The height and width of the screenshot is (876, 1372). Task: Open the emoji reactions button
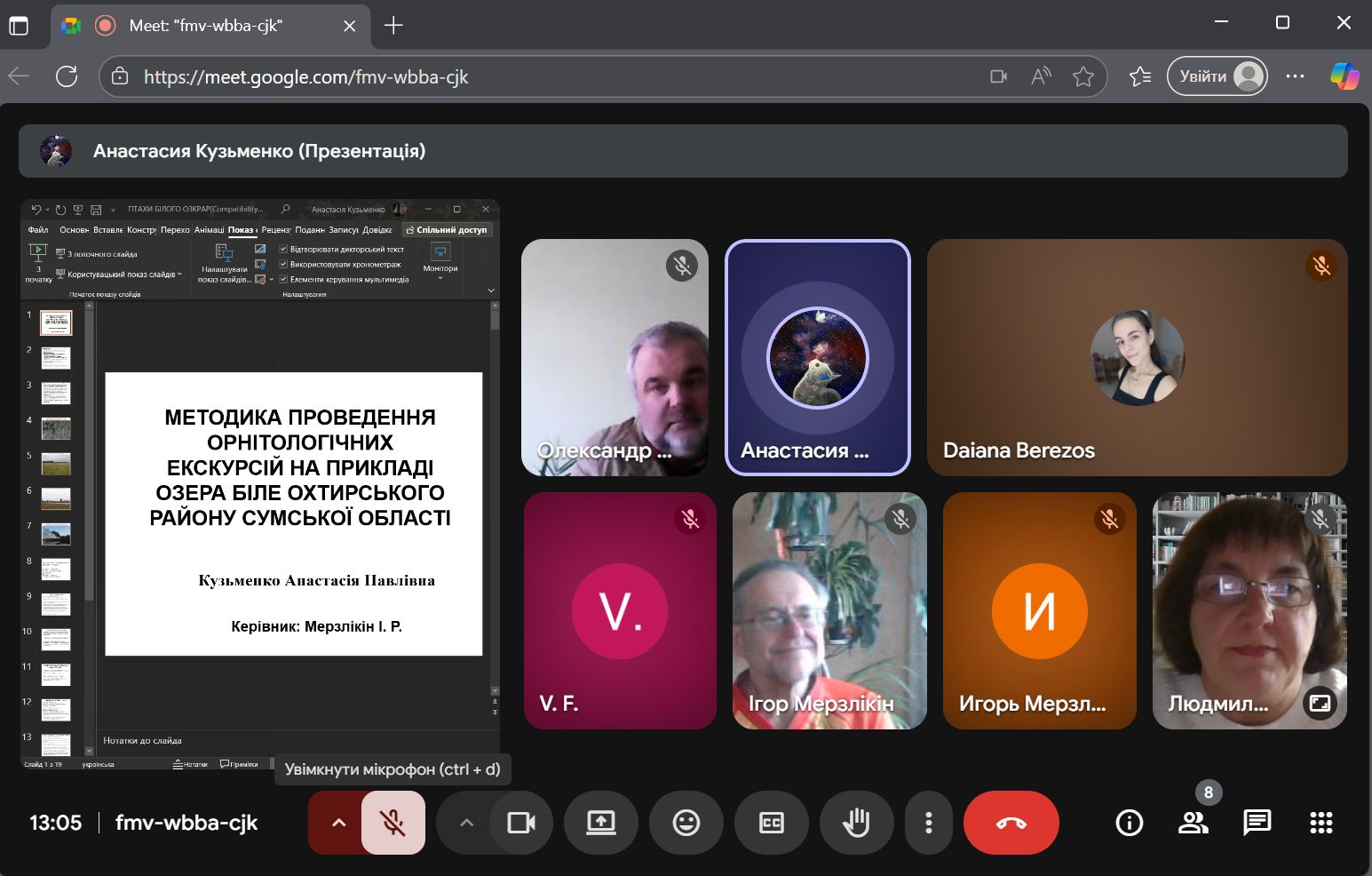[x=686, y=823]
